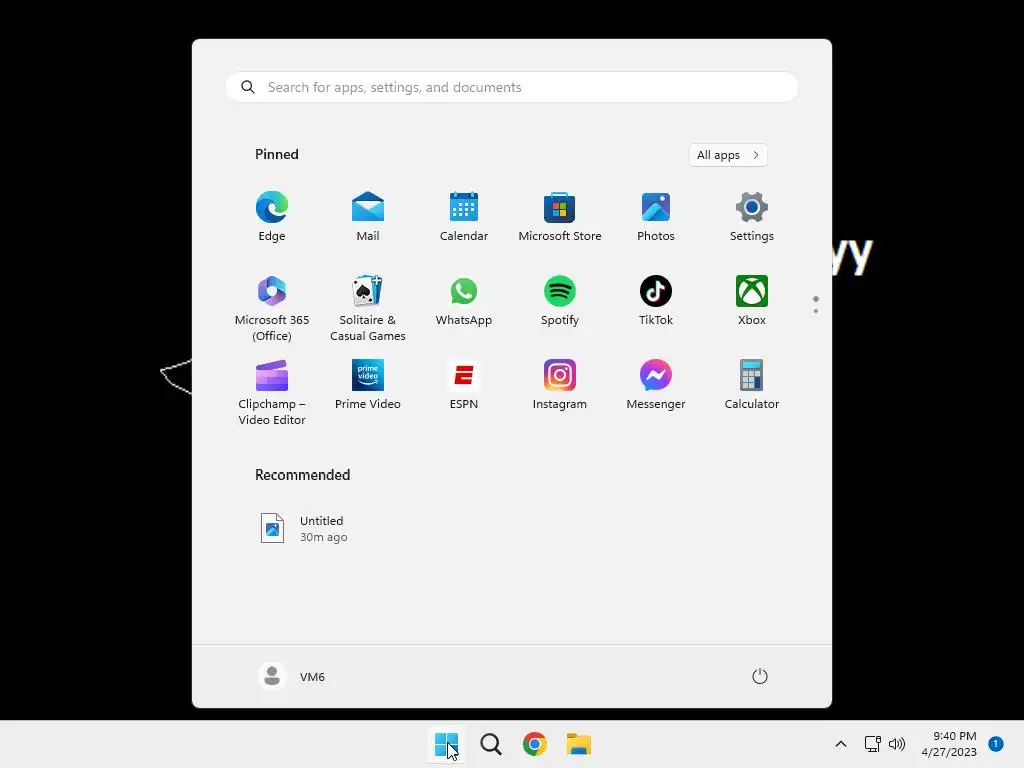Open the recommended Untitled file

[x=304, y=528]
